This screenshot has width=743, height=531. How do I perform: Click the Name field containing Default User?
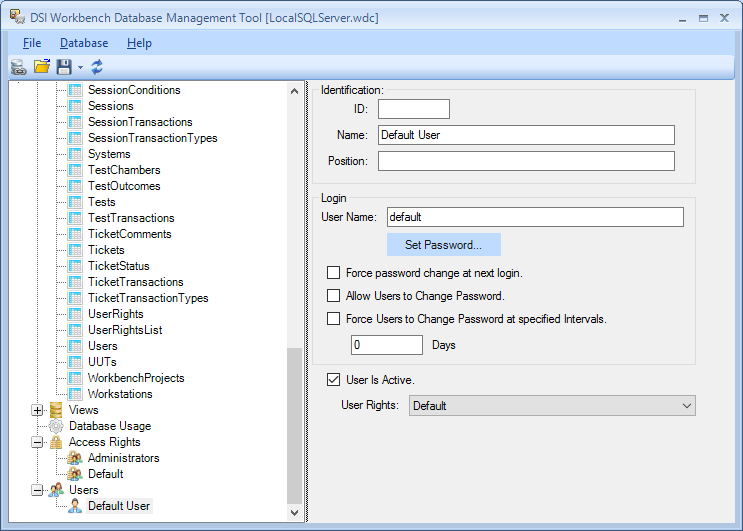[x=526, y=135]
